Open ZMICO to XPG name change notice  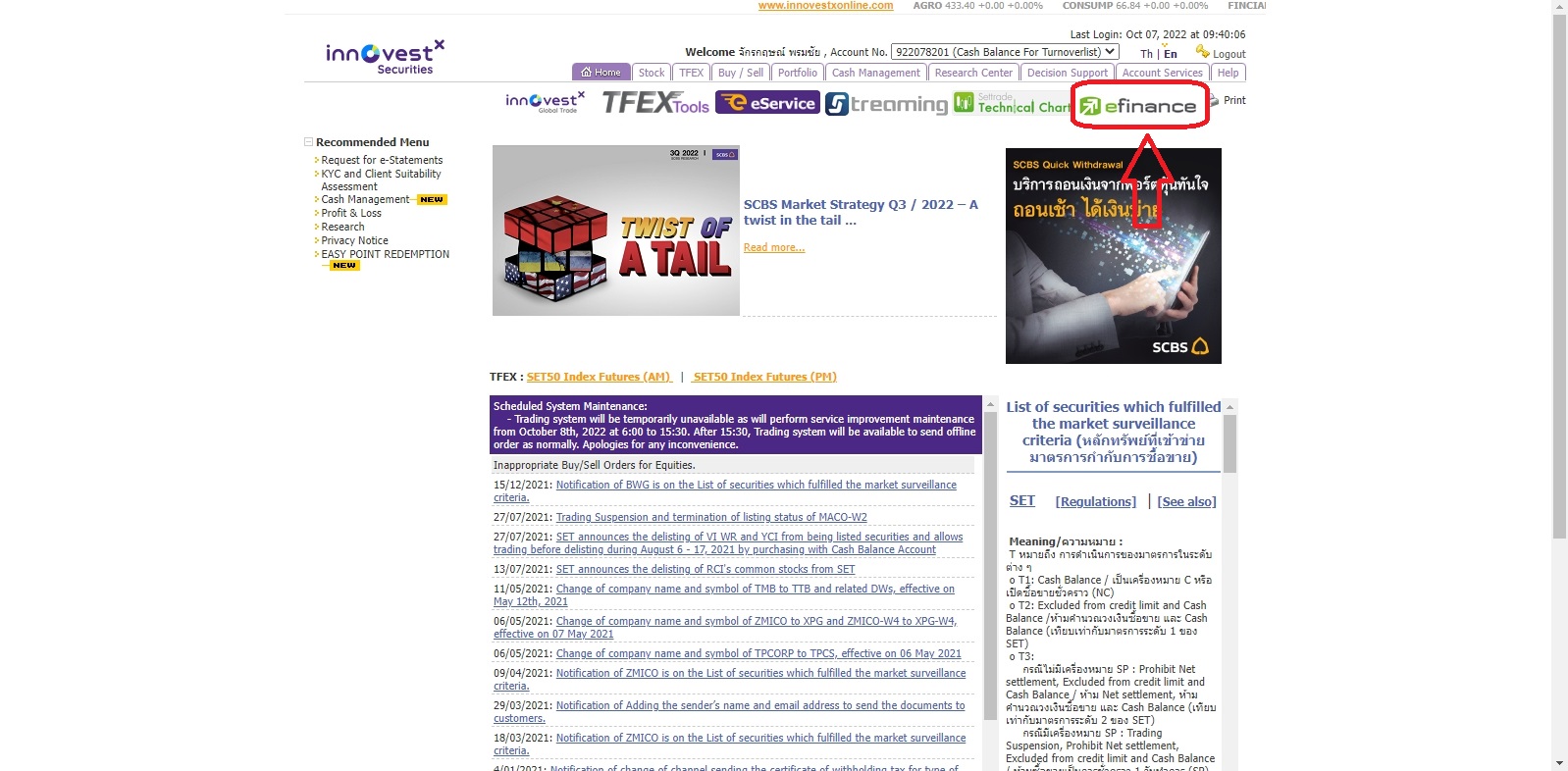click(725, 627)
